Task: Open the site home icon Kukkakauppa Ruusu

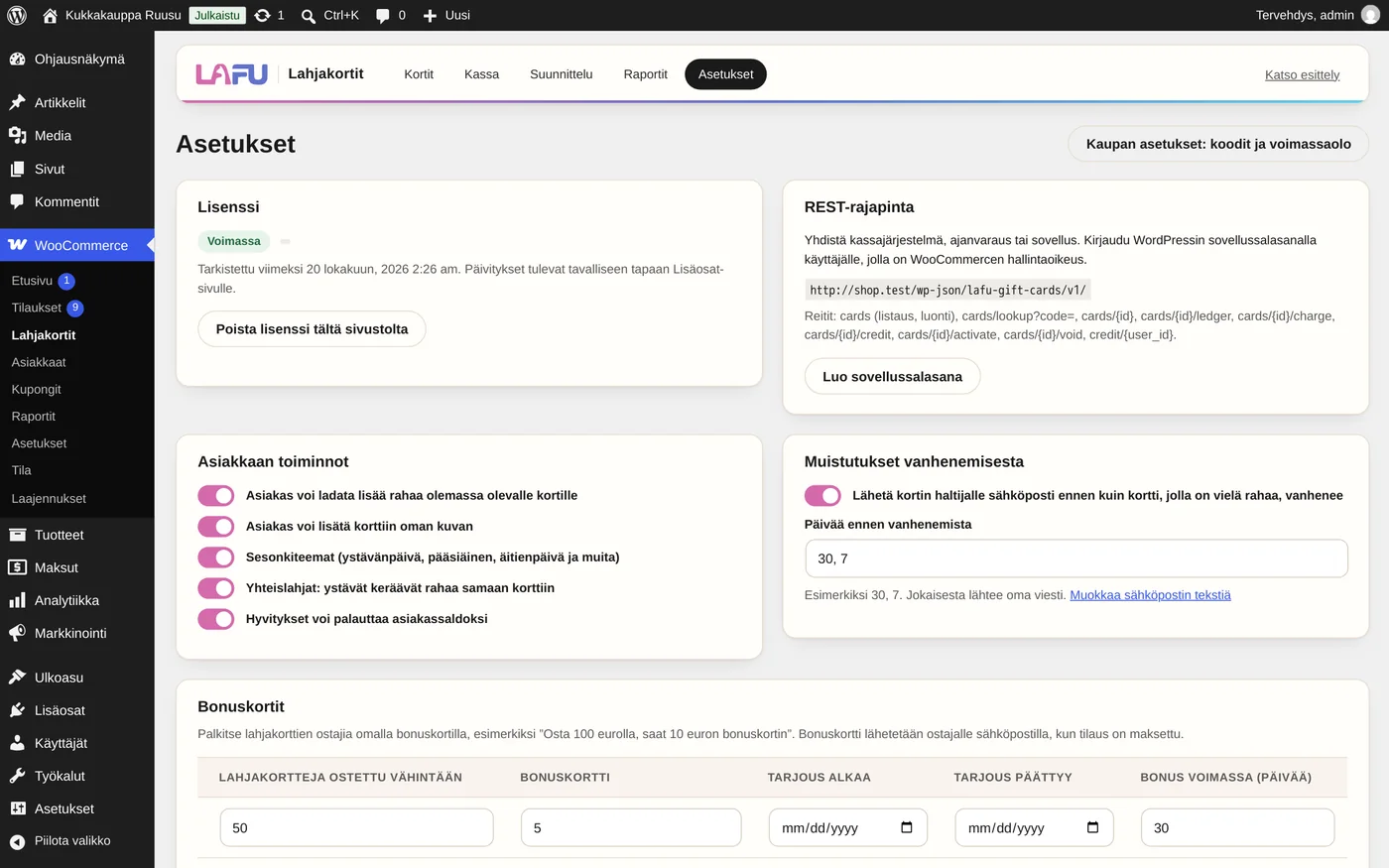Action: [51, 15]
